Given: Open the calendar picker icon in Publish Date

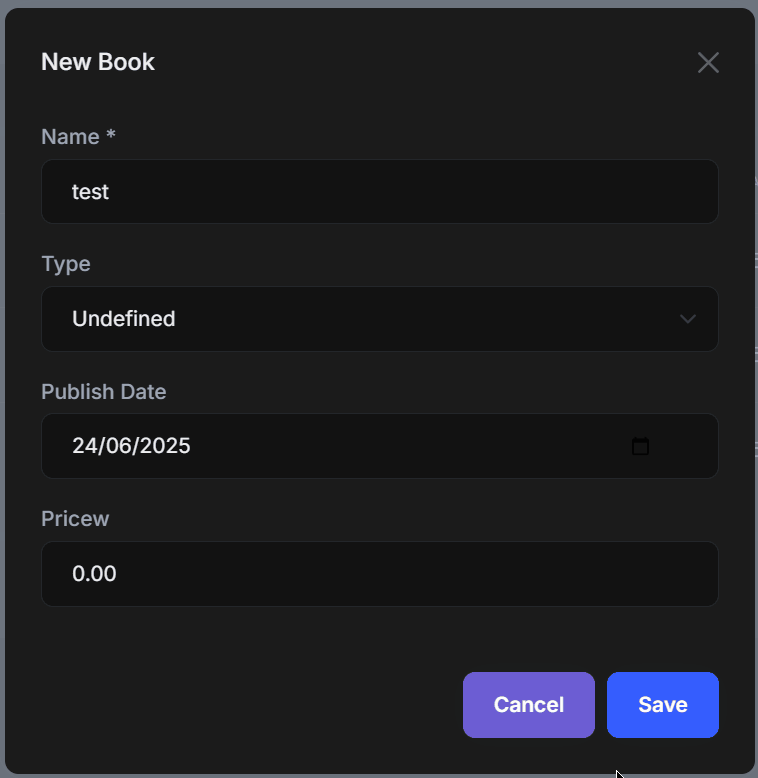Looking at the screenshot, I should click(641, 446).
